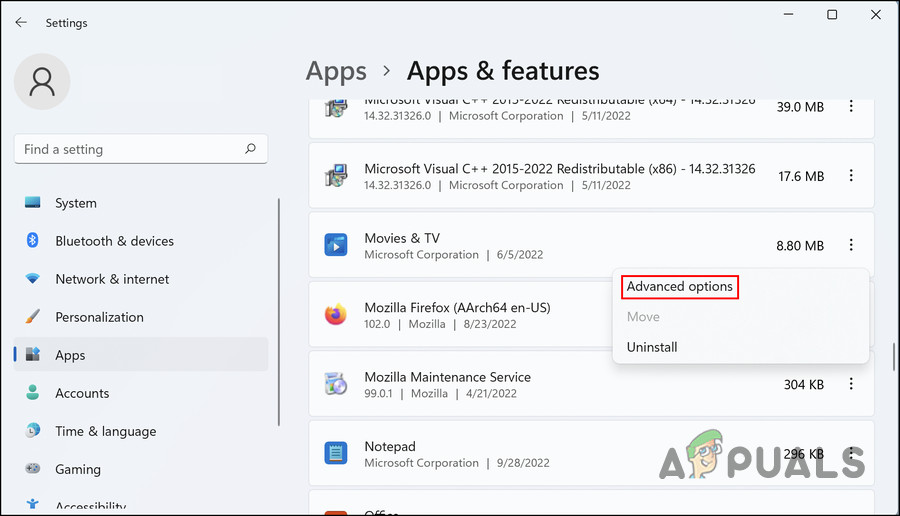
Task: Open the user profile avatar
Action: click(42, 82)
